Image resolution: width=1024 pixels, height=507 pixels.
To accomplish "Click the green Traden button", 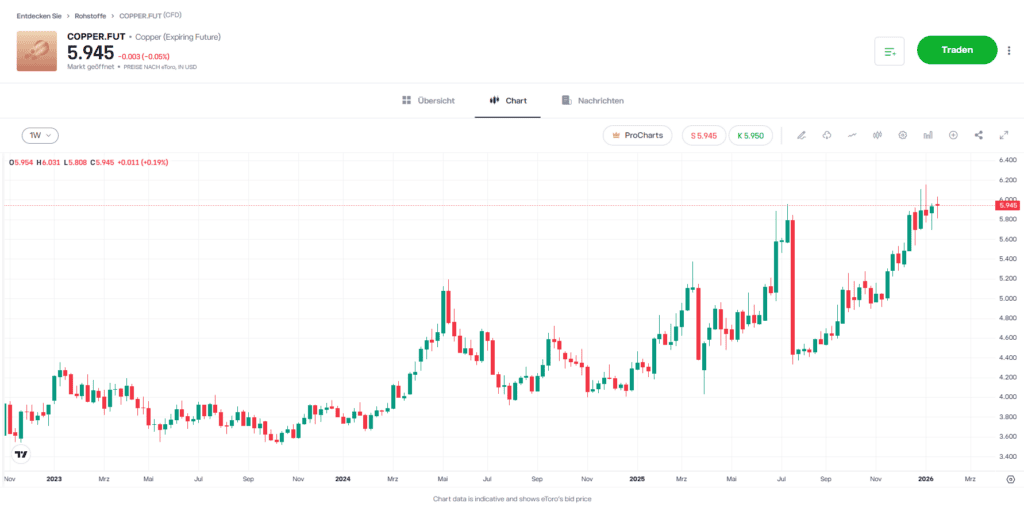I will (x=956, y=50).
